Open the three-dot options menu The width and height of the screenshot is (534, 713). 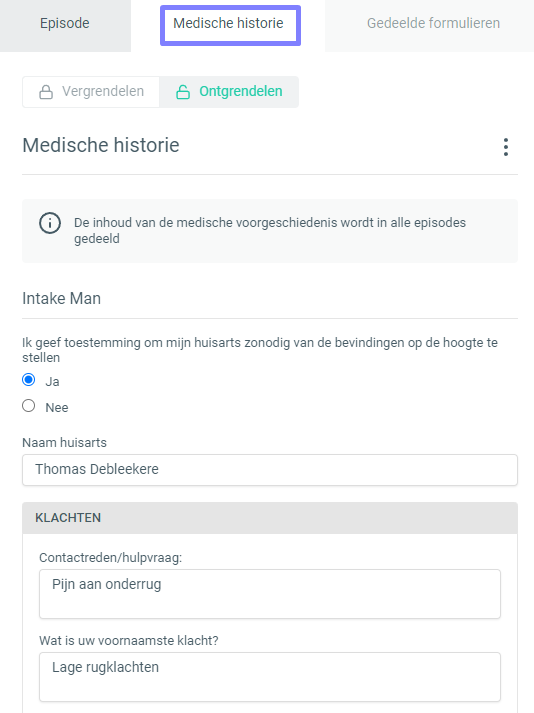tap(505, 147)
